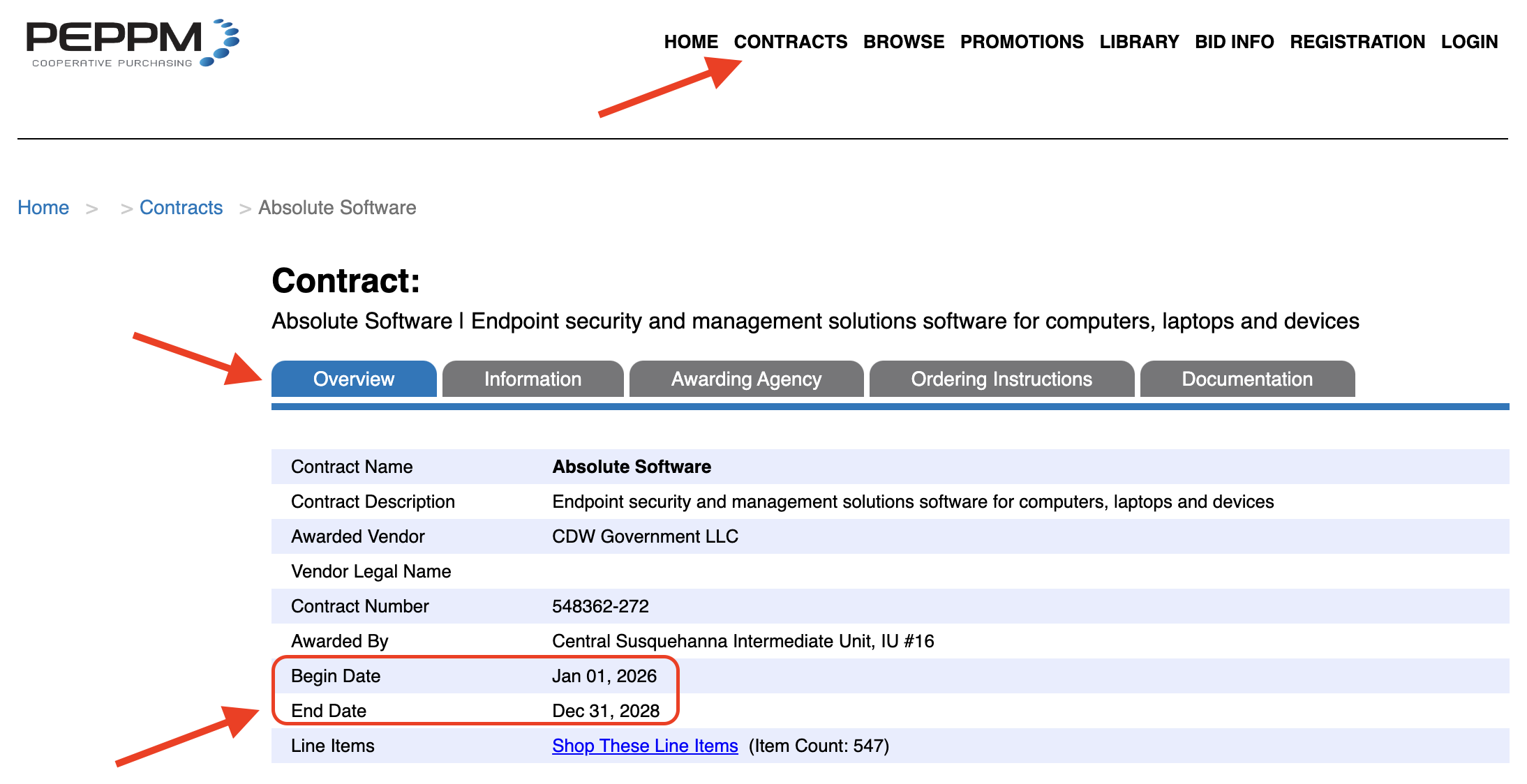Open the PROMOTIONS page

1022,42
